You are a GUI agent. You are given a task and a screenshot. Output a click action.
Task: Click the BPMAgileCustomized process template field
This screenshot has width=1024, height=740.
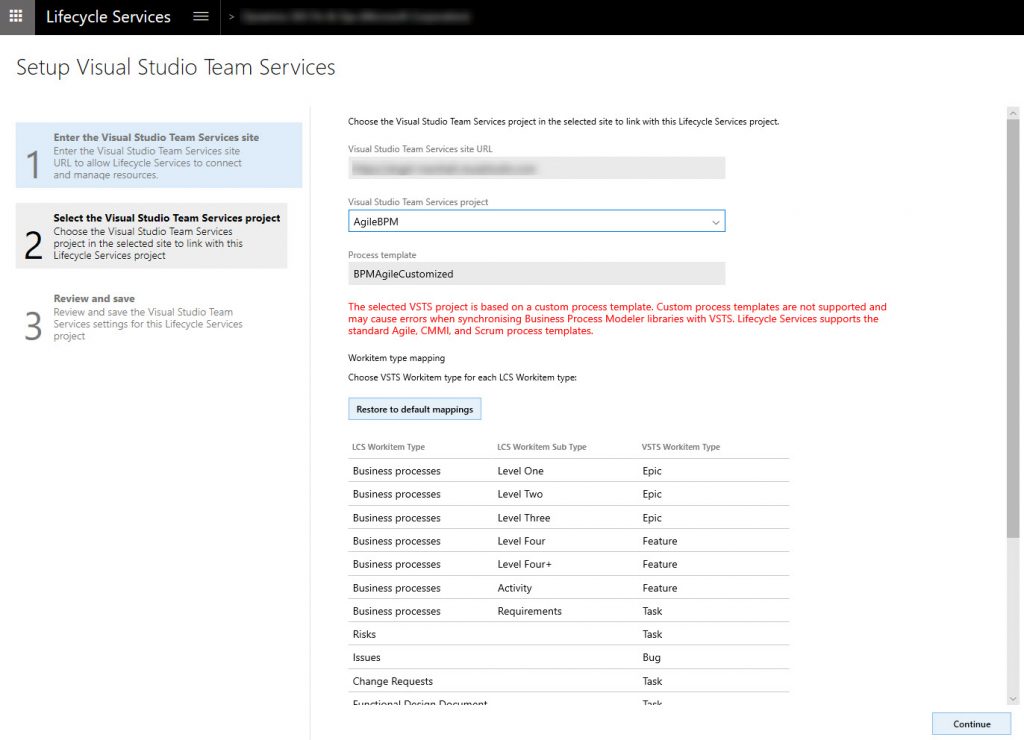click(x=536, y=272)
